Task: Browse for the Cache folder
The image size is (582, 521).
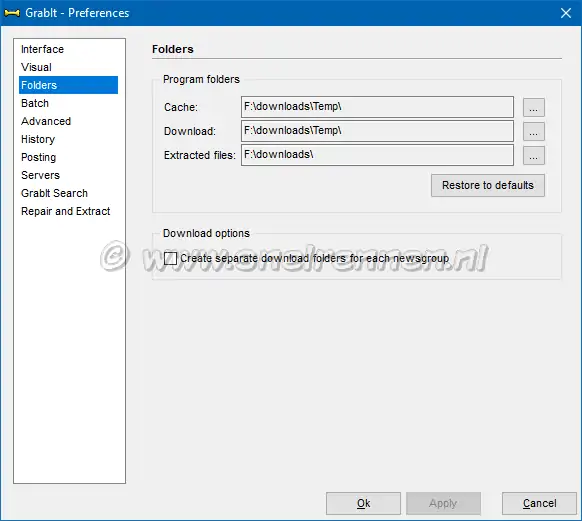Action: coord(534,107)
